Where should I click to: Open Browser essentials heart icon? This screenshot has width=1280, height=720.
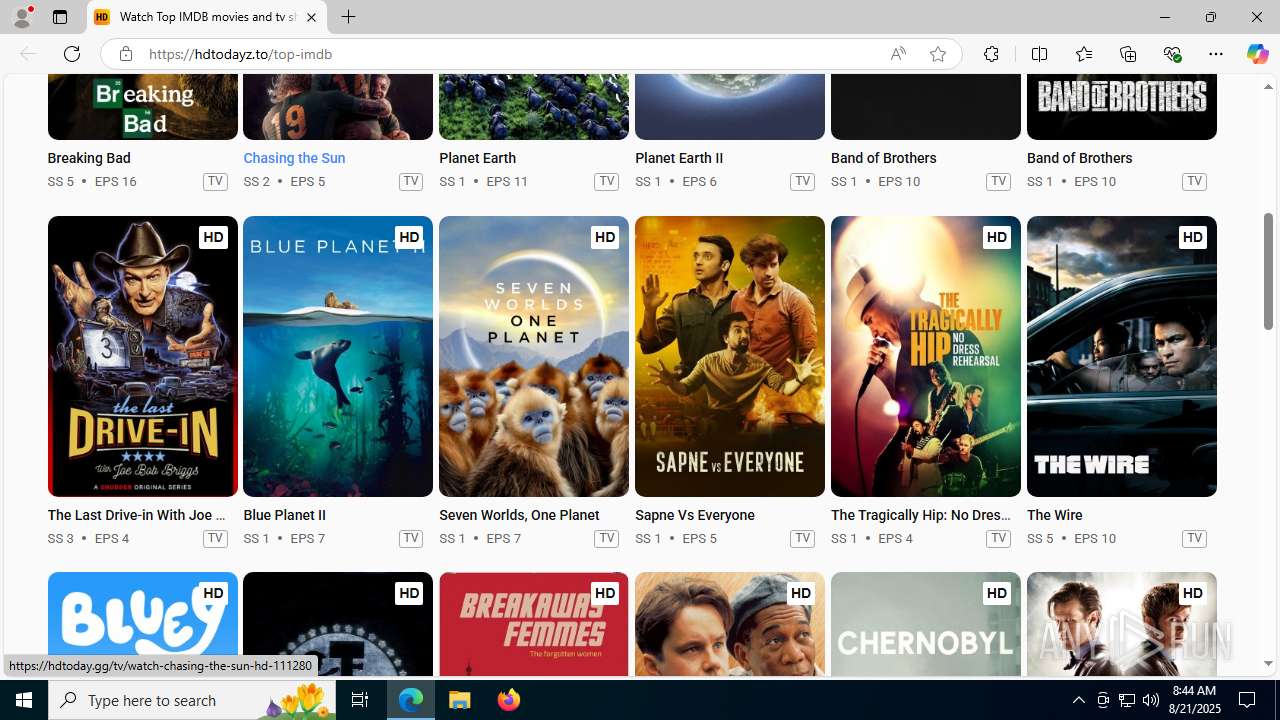pos(1172,54)
